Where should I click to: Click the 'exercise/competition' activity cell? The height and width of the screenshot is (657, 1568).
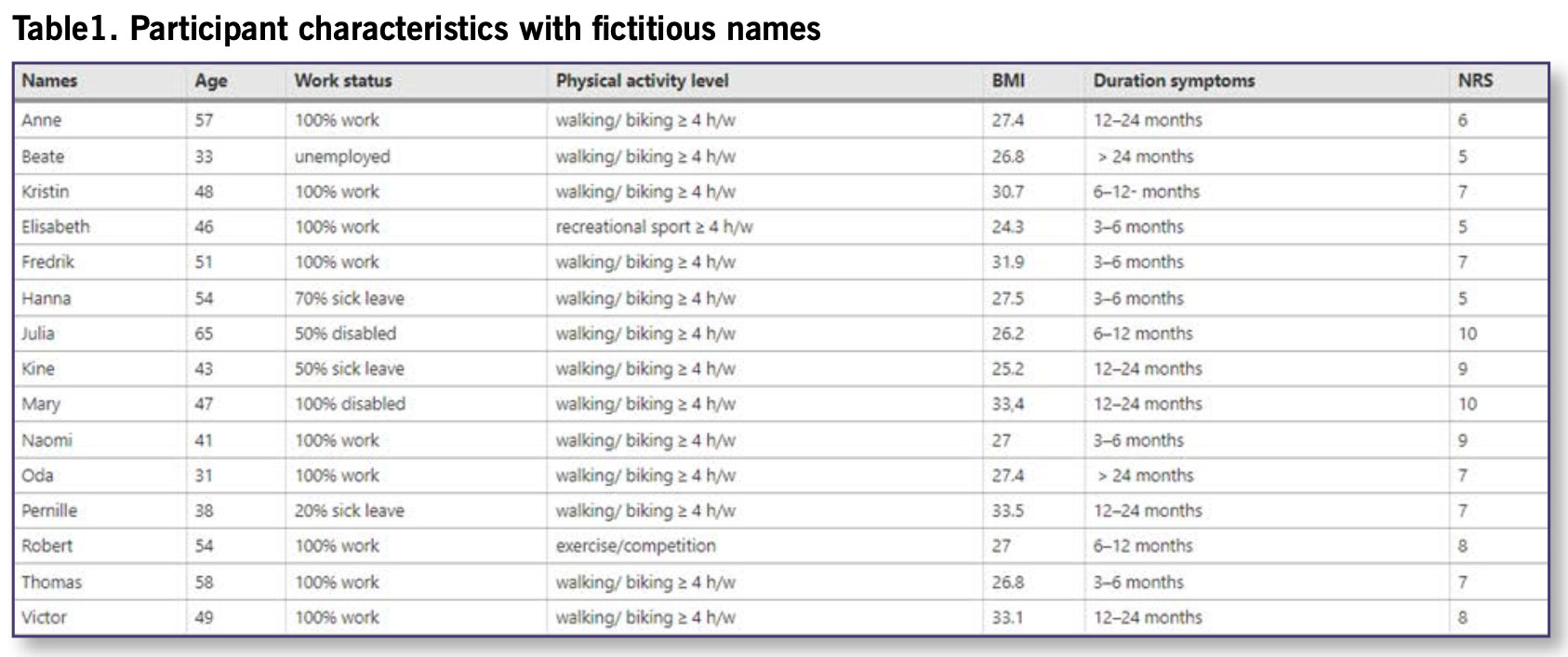pyautogui.click(x=636, y=546)
